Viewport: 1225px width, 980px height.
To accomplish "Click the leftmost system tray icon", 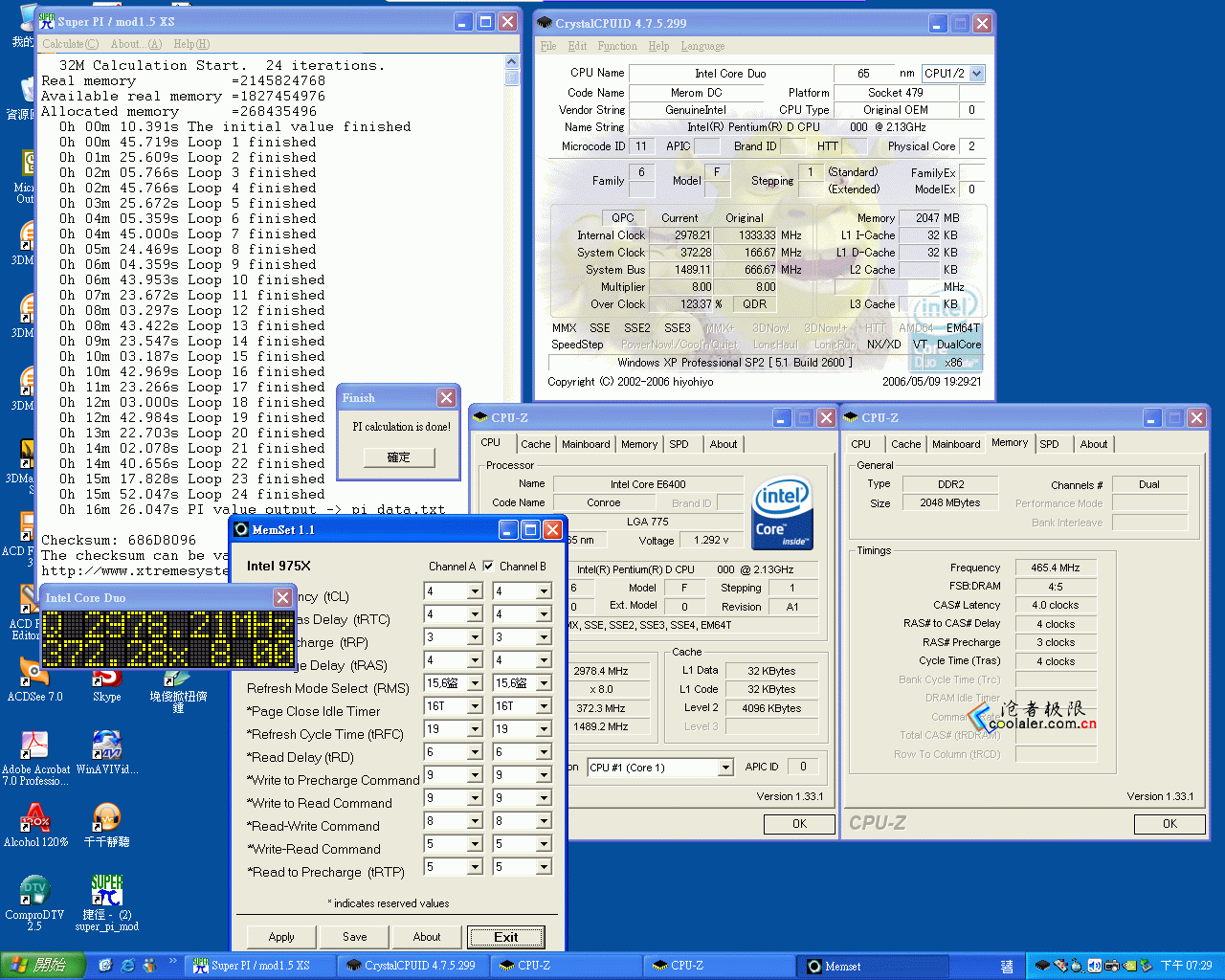I will point(1043,966).
